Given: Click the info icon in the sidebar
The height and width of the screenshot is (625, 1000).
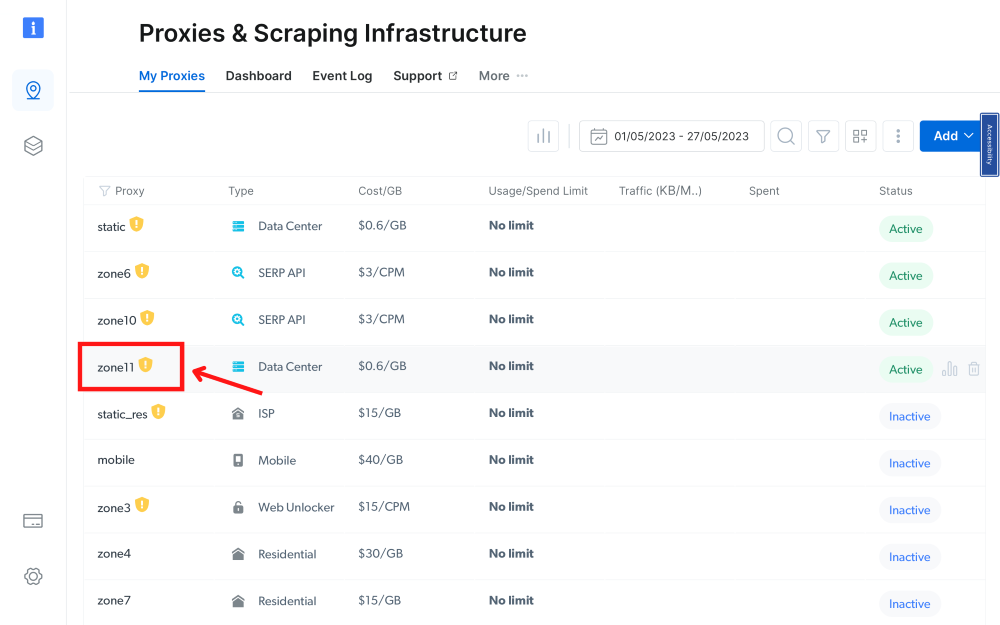Looking at the screenshot, I should point(33,27).
